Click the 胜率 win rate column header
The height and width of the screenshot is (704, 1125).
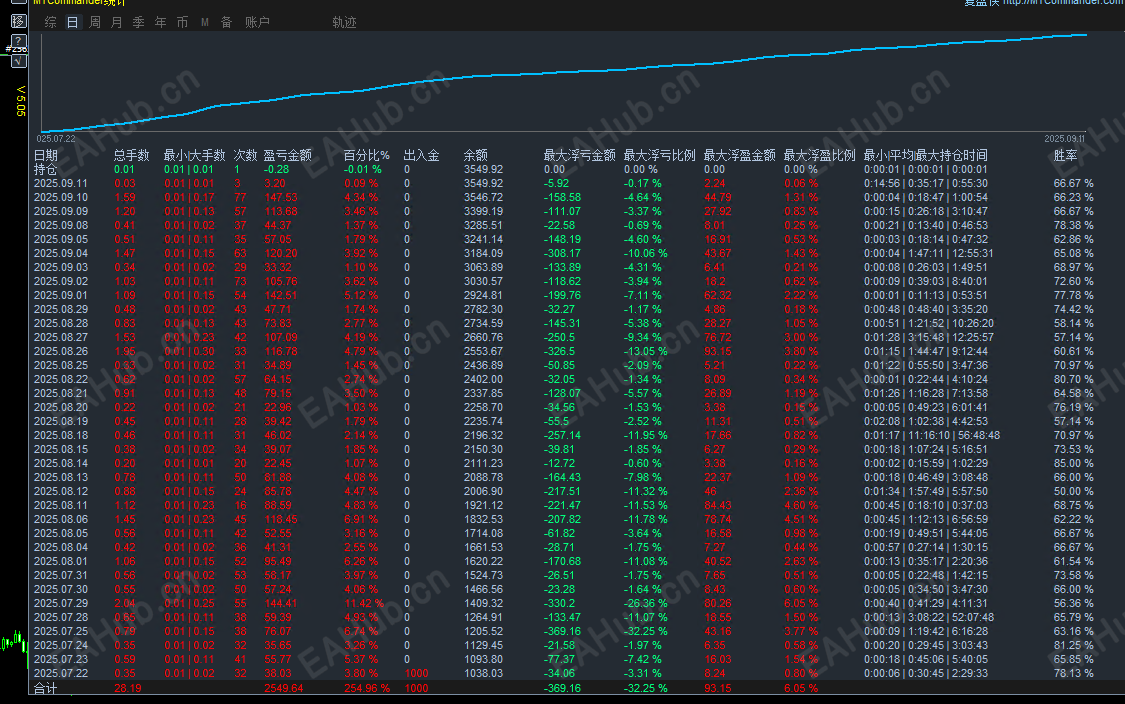point(1065,155)
